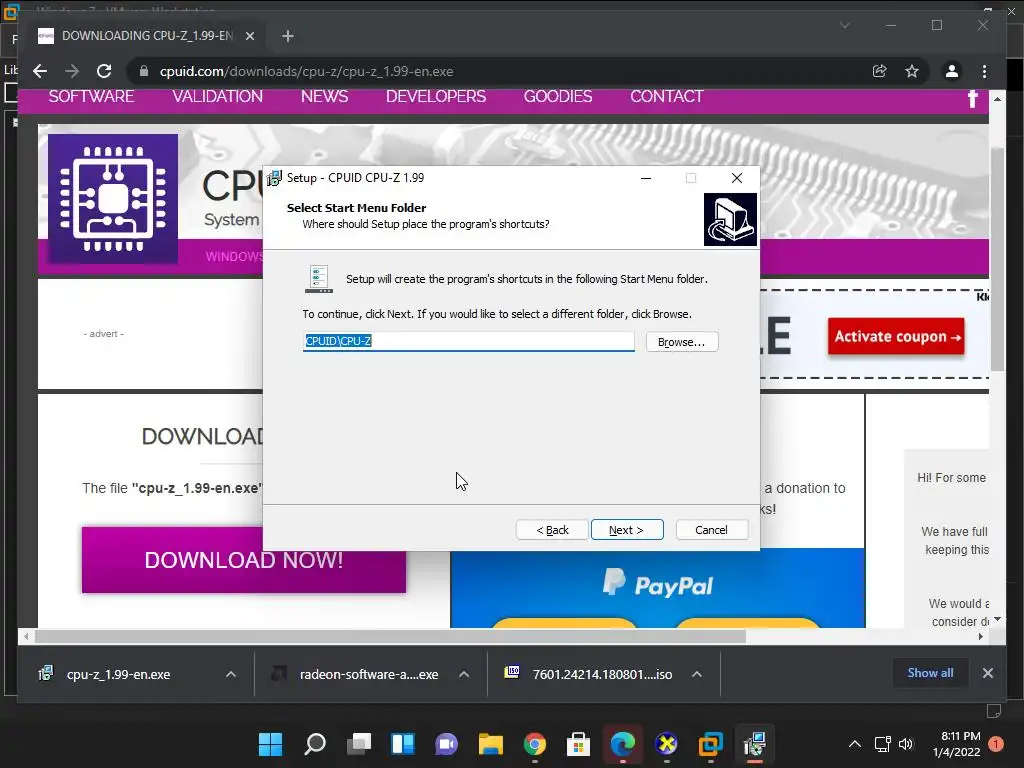Bookmark this page with the star icon
This screenshot has height=768, width=1024.
(x=912, y=71)
